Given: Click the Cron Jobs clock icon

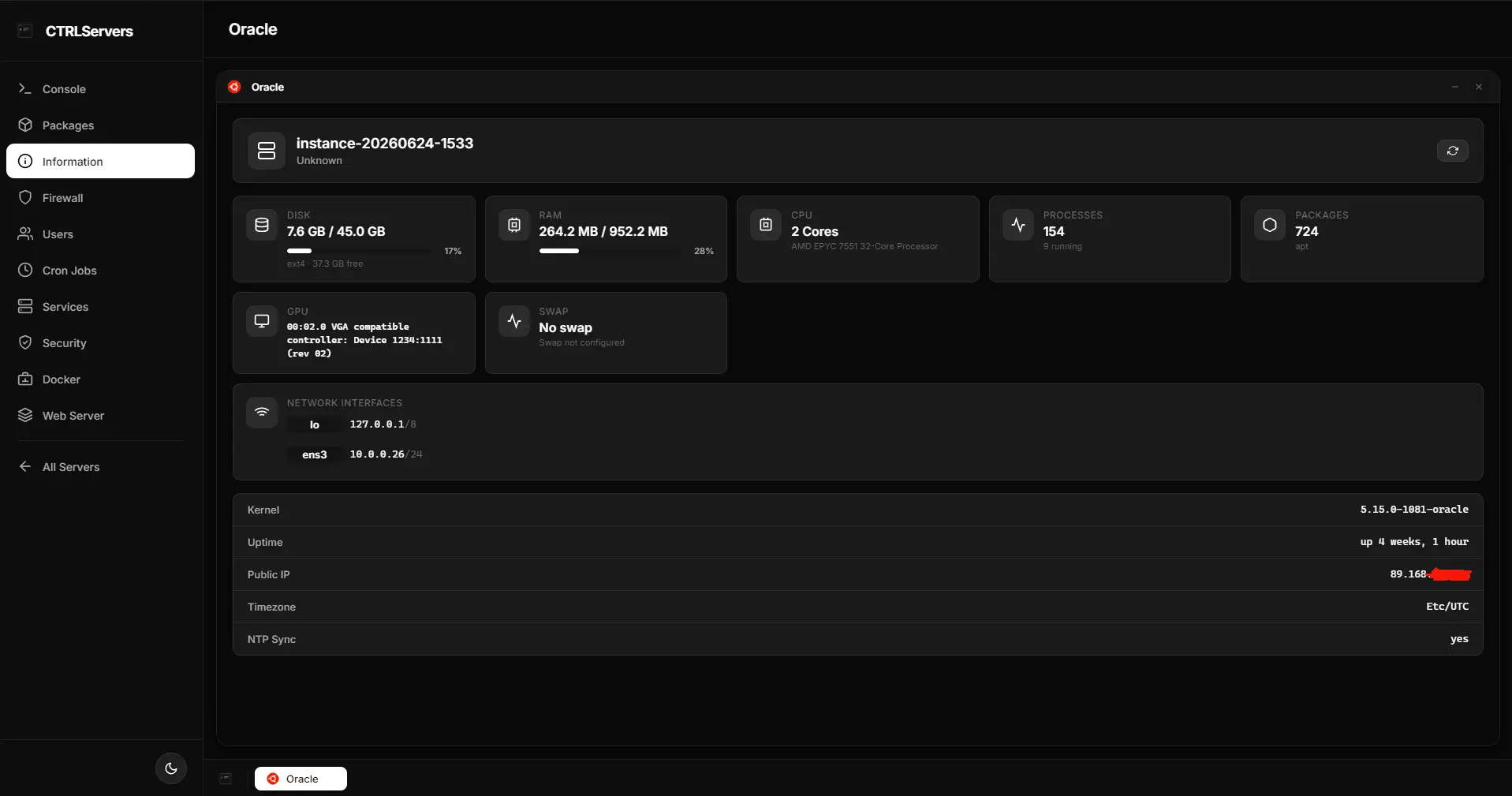Looking at the screenshot, I should click(x=25, y=271).
